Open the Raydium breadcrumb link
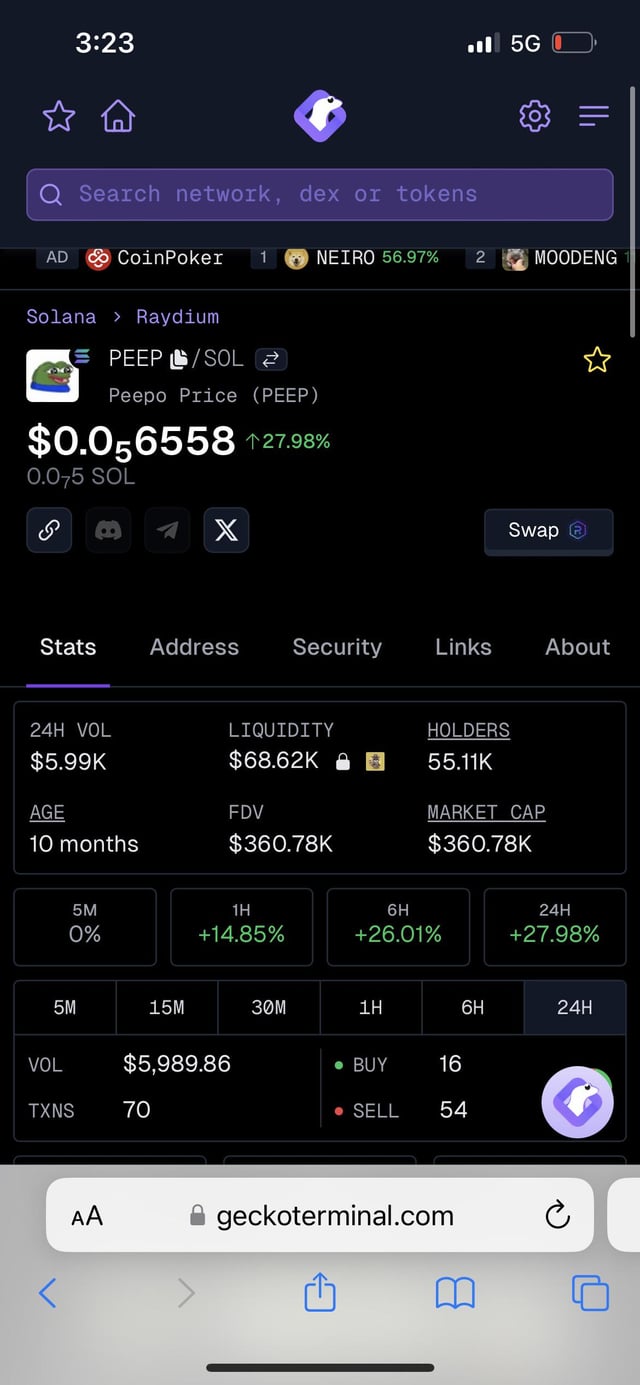 tap(177, 317)
